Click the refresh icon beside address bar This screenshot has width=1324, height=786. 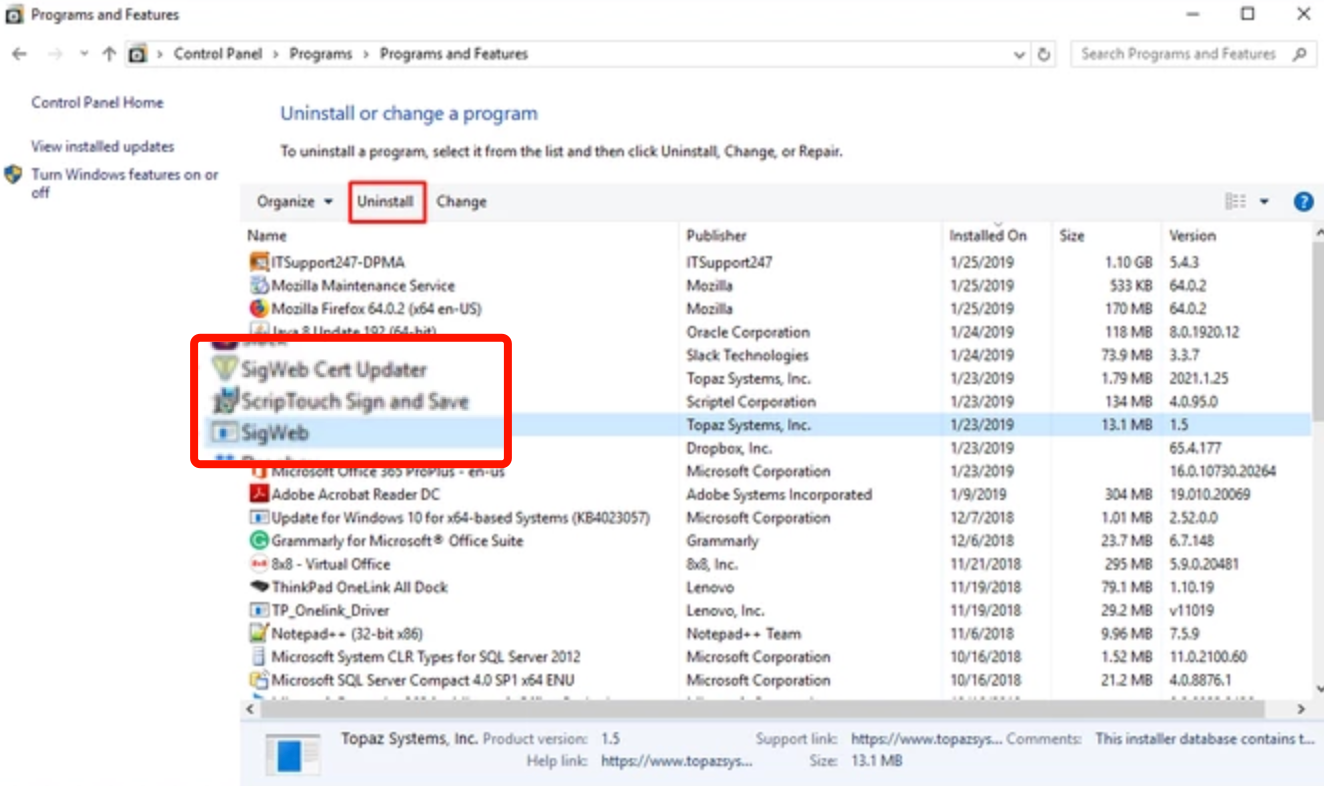tap(1044, 55)
